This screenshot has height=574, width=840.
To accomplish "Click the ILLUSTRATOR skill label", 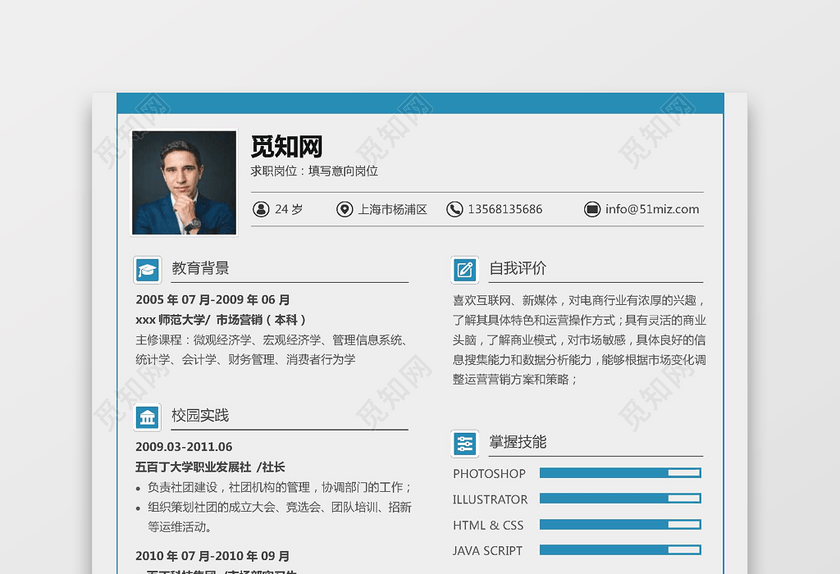I will (x=490, y=500).
